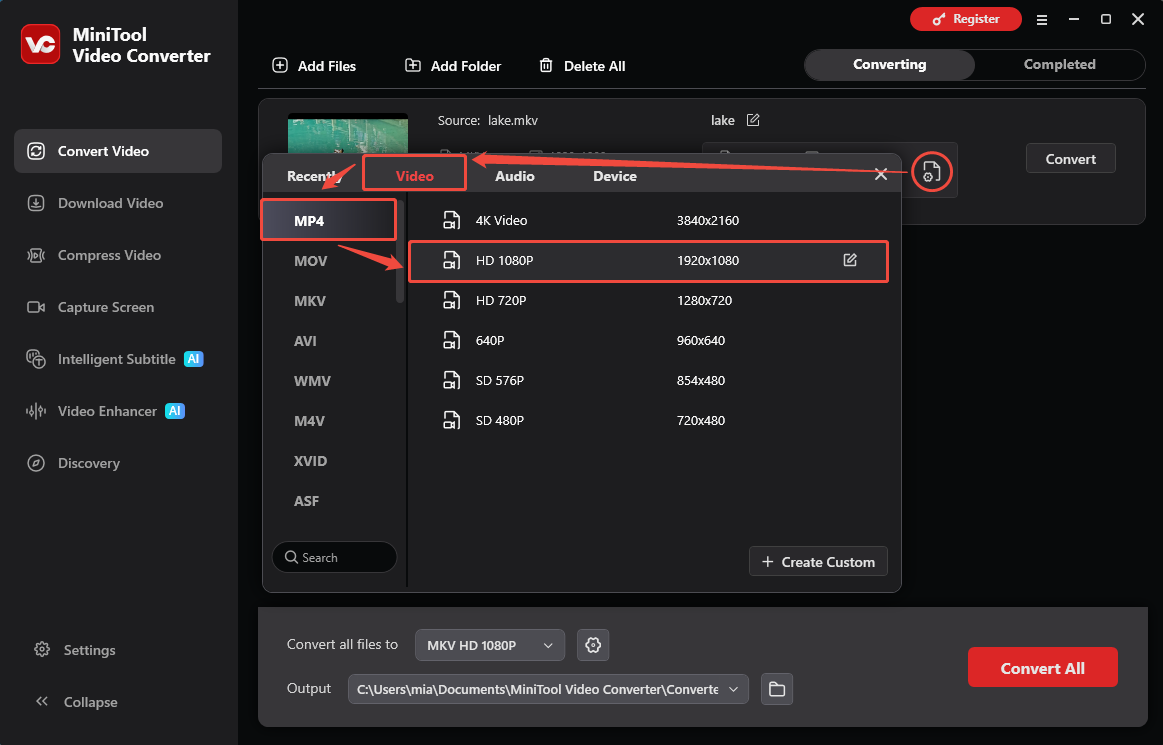Click the 640P preset icon
This screenshot has width=1163, height=745.
tap(451, 341)
